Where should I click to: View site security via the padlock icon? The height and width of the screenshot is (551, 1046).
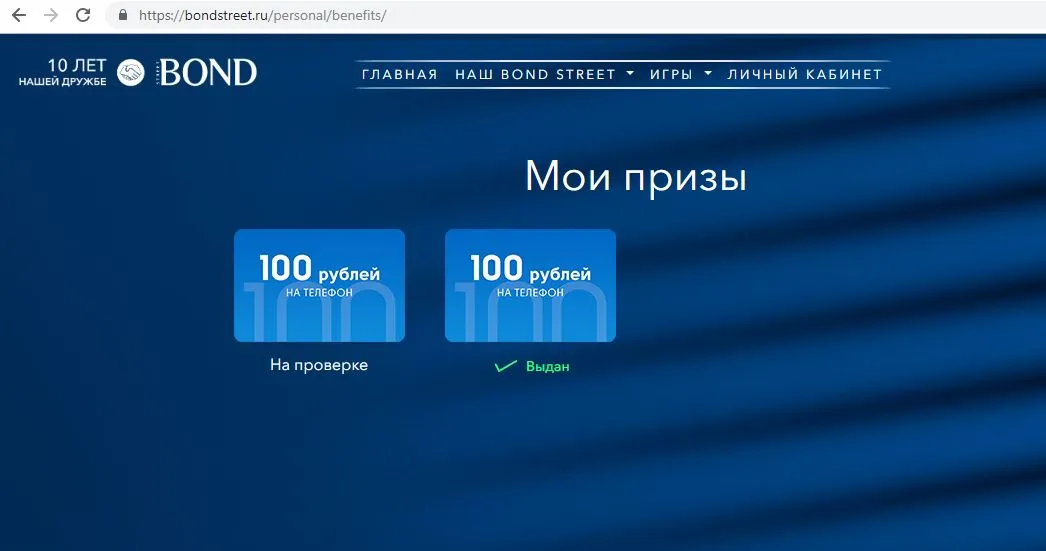tap(123, 15)
